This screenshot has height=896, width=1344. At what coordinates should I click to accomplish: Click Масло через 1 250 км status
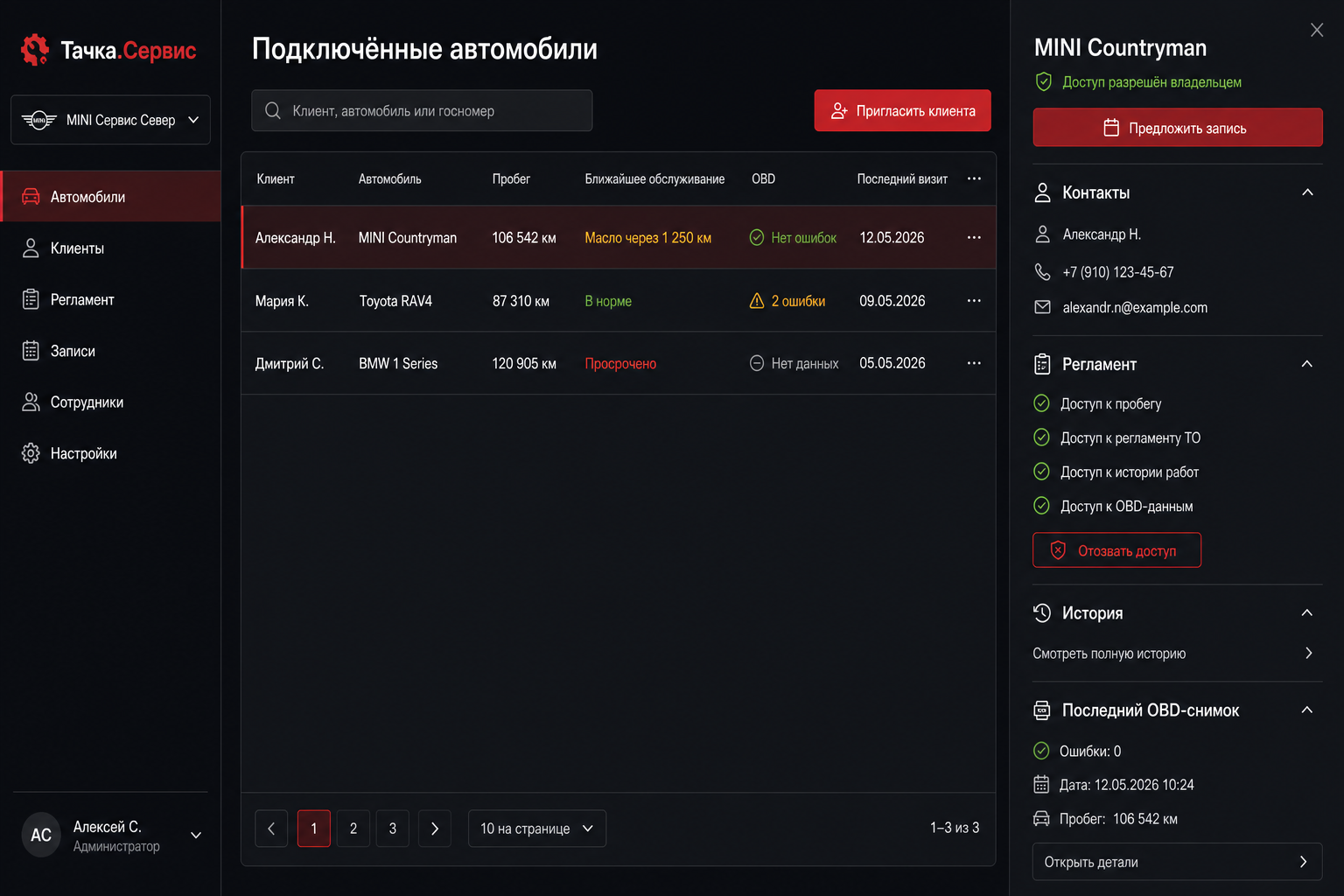647,237
